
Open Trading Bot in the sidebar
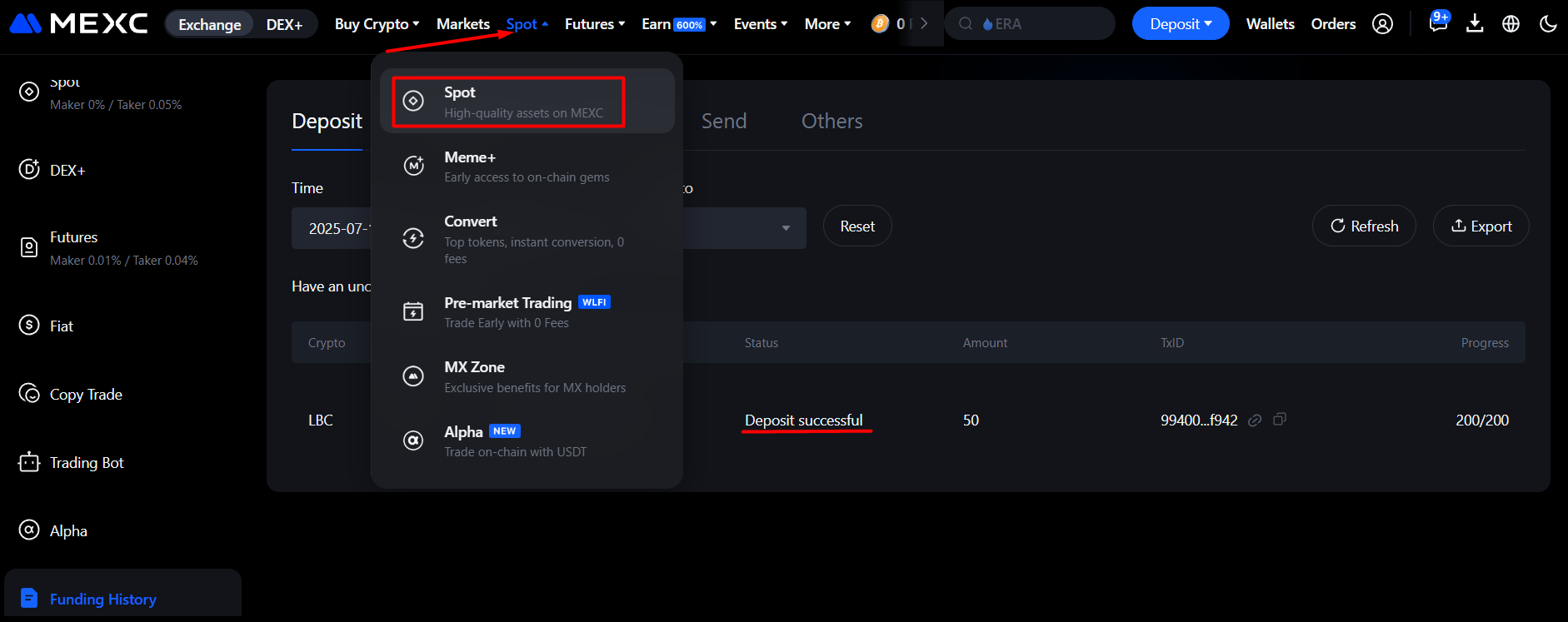(87, 463)
